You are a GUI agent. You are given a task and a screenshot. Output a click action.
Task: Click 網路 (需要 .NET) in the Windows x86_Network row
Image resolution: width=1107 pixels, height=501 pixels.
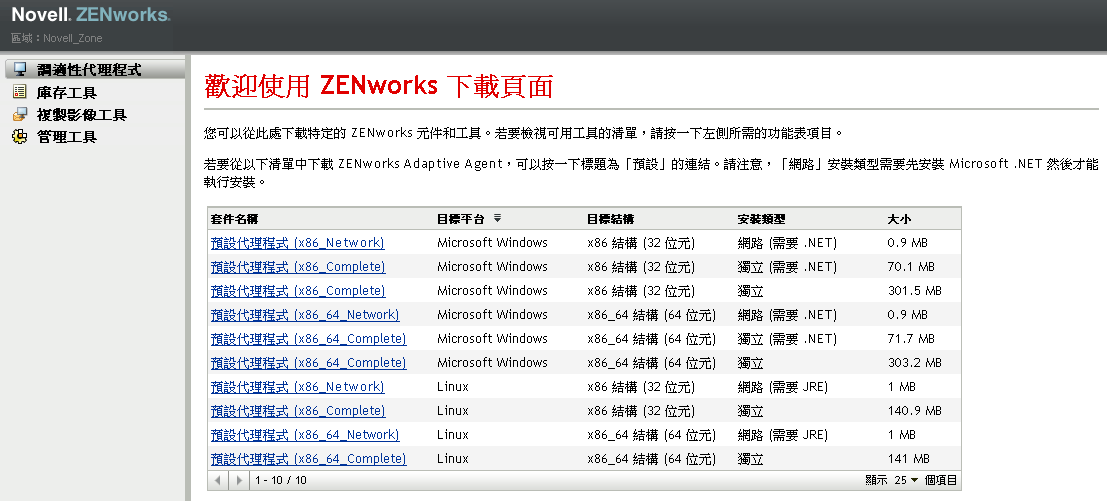coord(787,243)
